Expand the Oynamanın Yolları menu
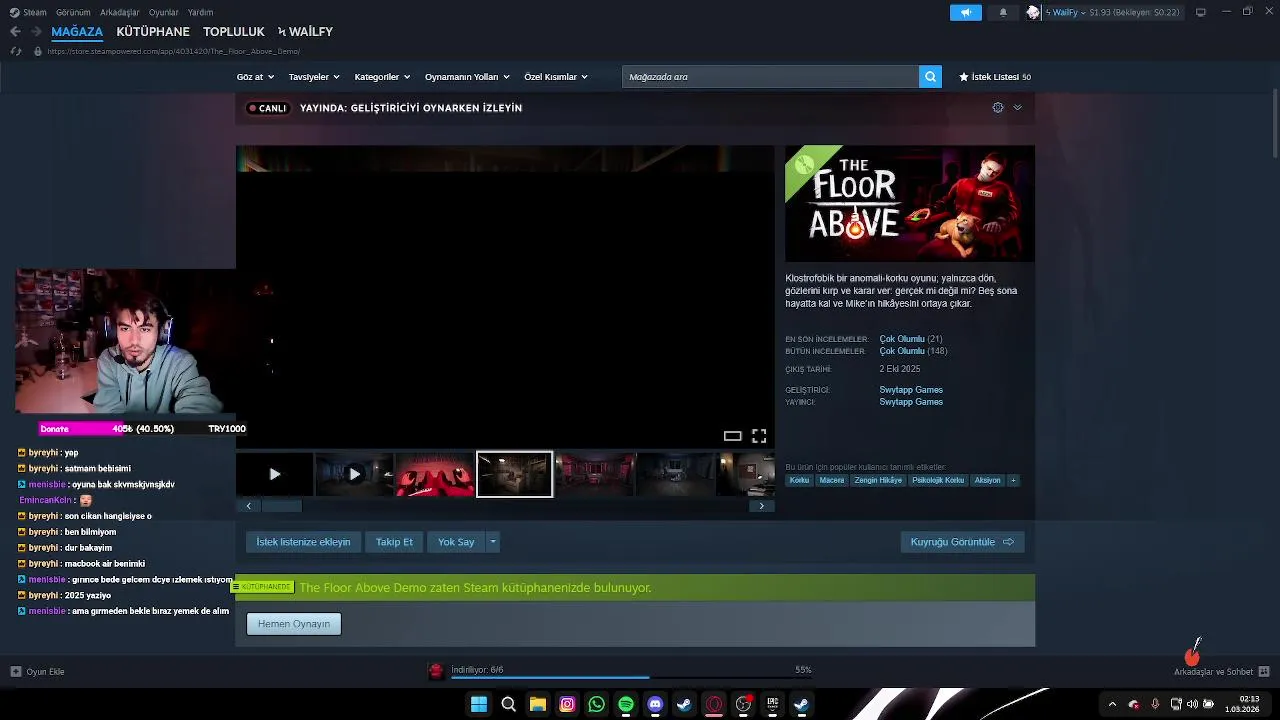This screenshot has width=1280, height=720. coord(467,77)
